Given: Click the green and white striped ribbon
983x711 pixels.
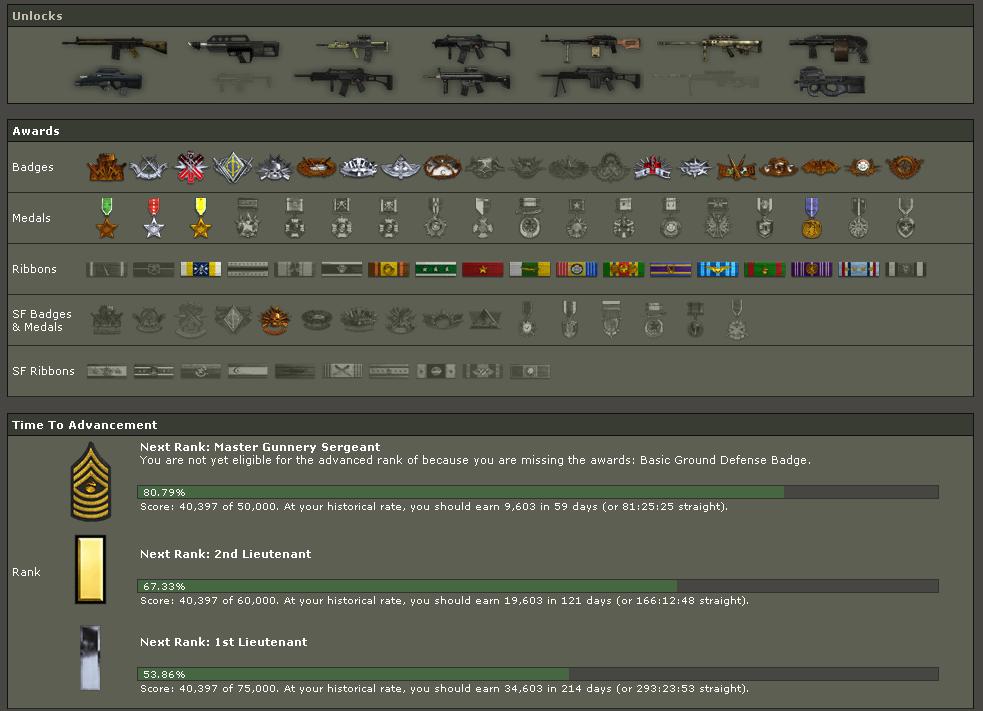Looking at the screenshot, I should pos(436,269).
